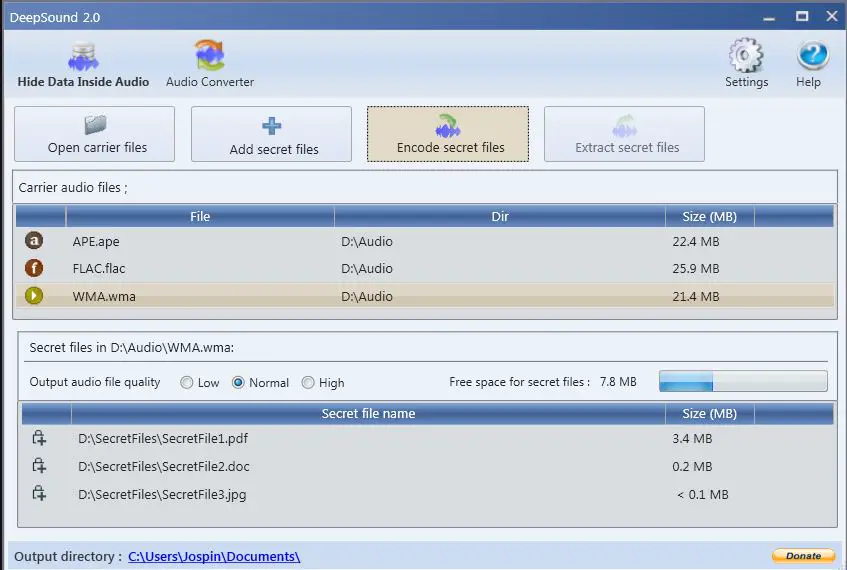Click the FLAC file type icon

[x=34, y=268]
